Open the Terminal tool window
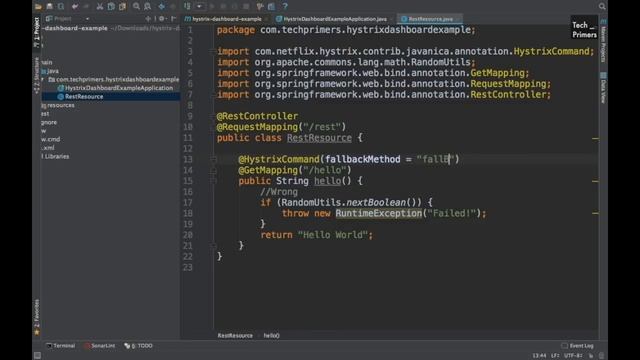This screenshot has height=360, width=640. coord(60,346)
